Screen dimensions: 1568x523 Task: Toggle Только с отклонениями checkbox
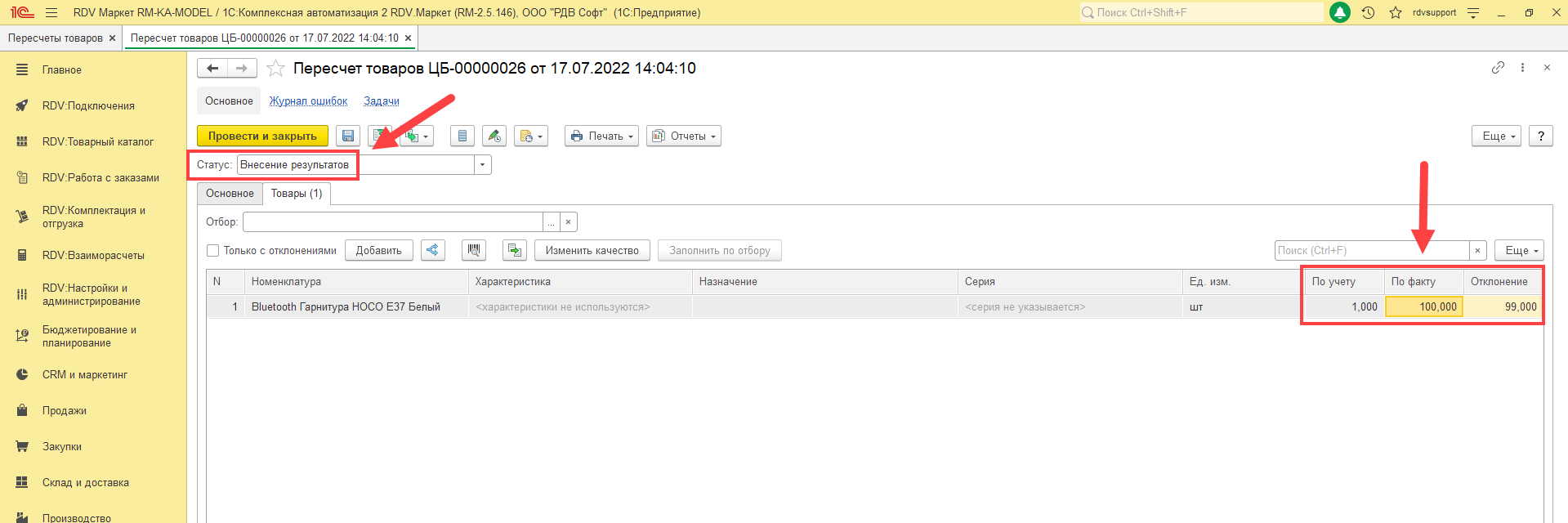[213, 251]
